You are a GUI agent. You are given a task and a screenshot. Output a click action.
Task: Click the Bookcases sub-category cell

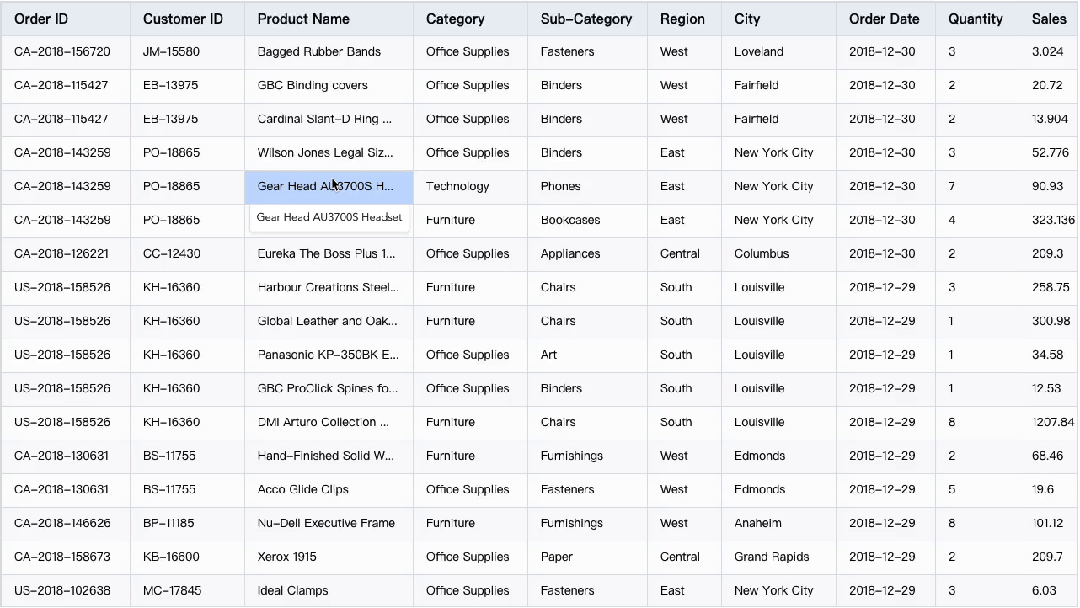coord(570,220)
